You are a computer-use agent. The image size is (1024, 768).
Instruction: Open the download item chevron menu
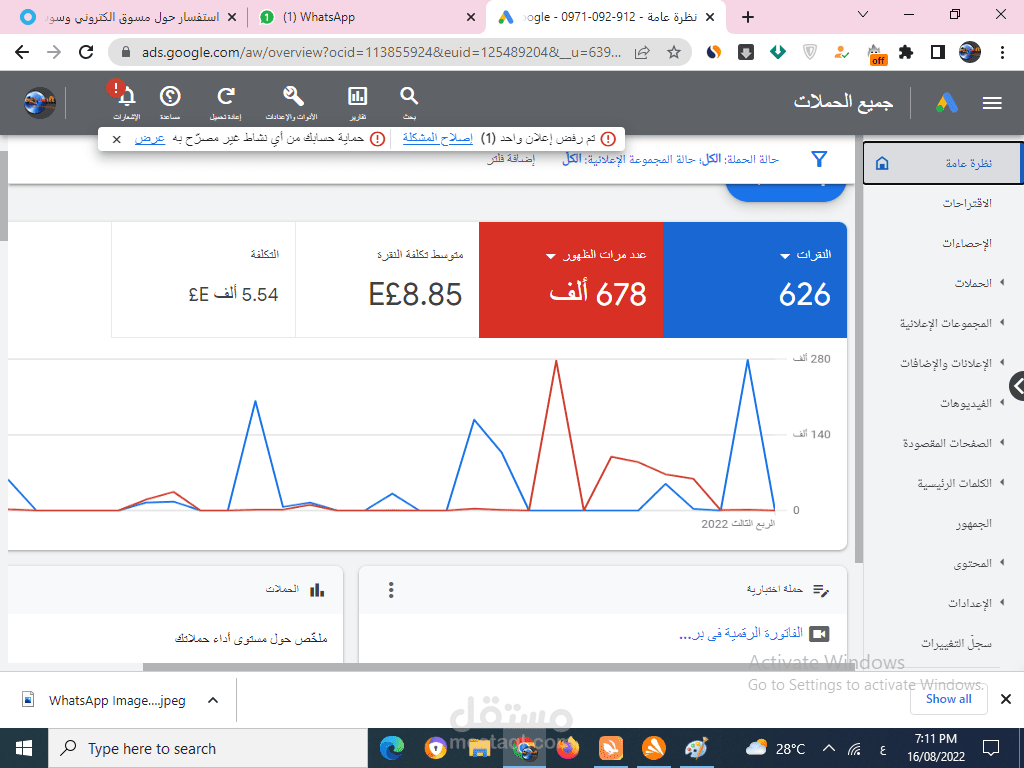(x=213, y=700)
